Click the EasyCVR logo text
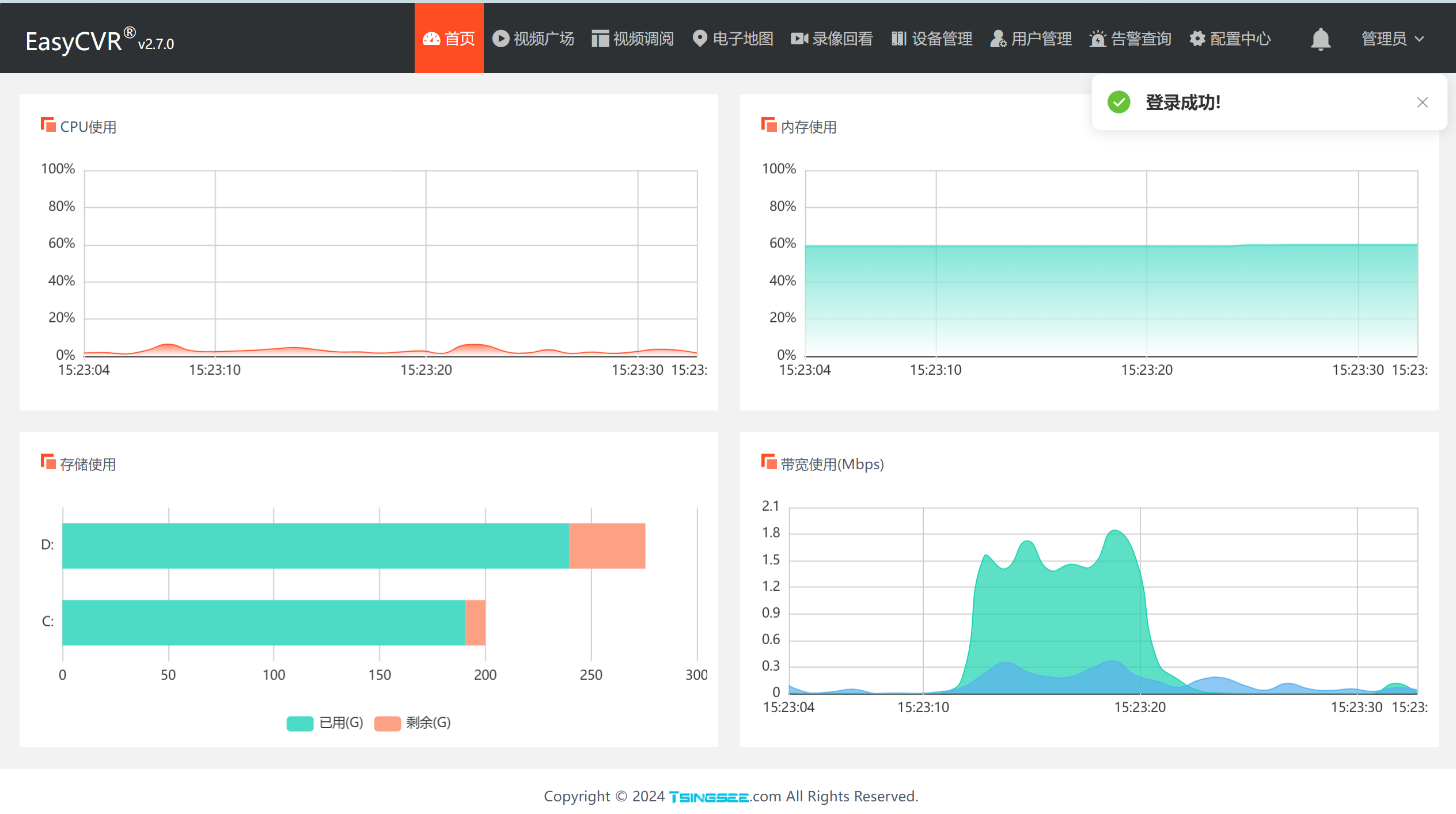The width and height of the screenshot is (1456, 814). point(74,41)
